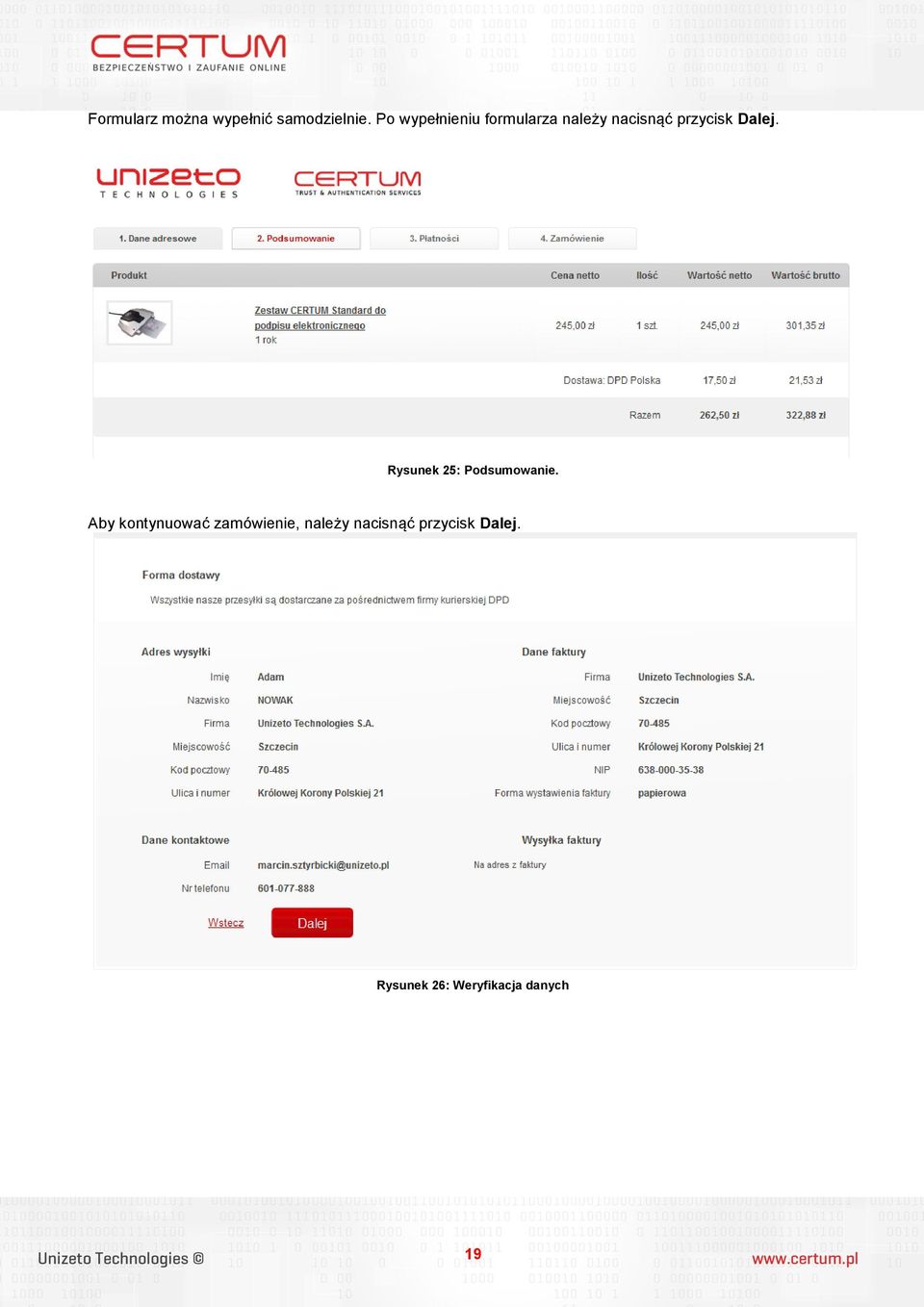Click the page number 19

click(x=473, y=1254)
